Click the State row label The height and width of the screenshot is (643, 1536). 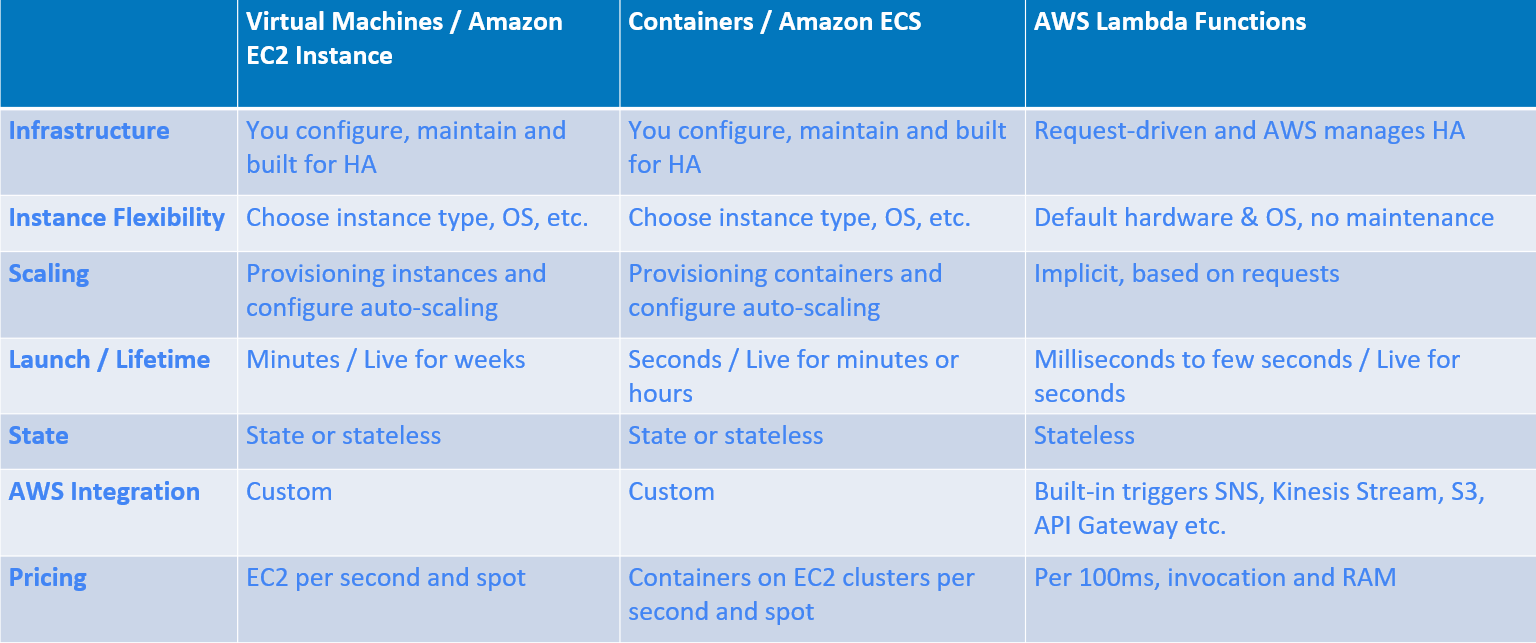click(x=39, y=436)
